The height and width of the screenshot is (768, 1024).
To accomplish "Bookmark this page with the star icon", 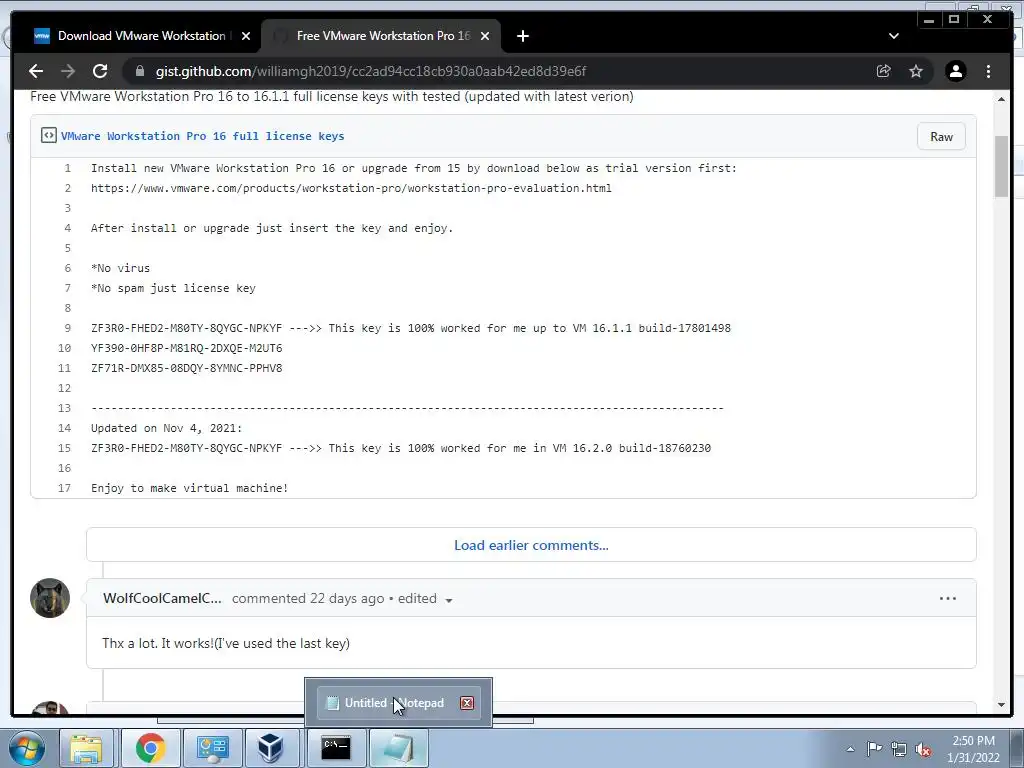I will 916,71.
